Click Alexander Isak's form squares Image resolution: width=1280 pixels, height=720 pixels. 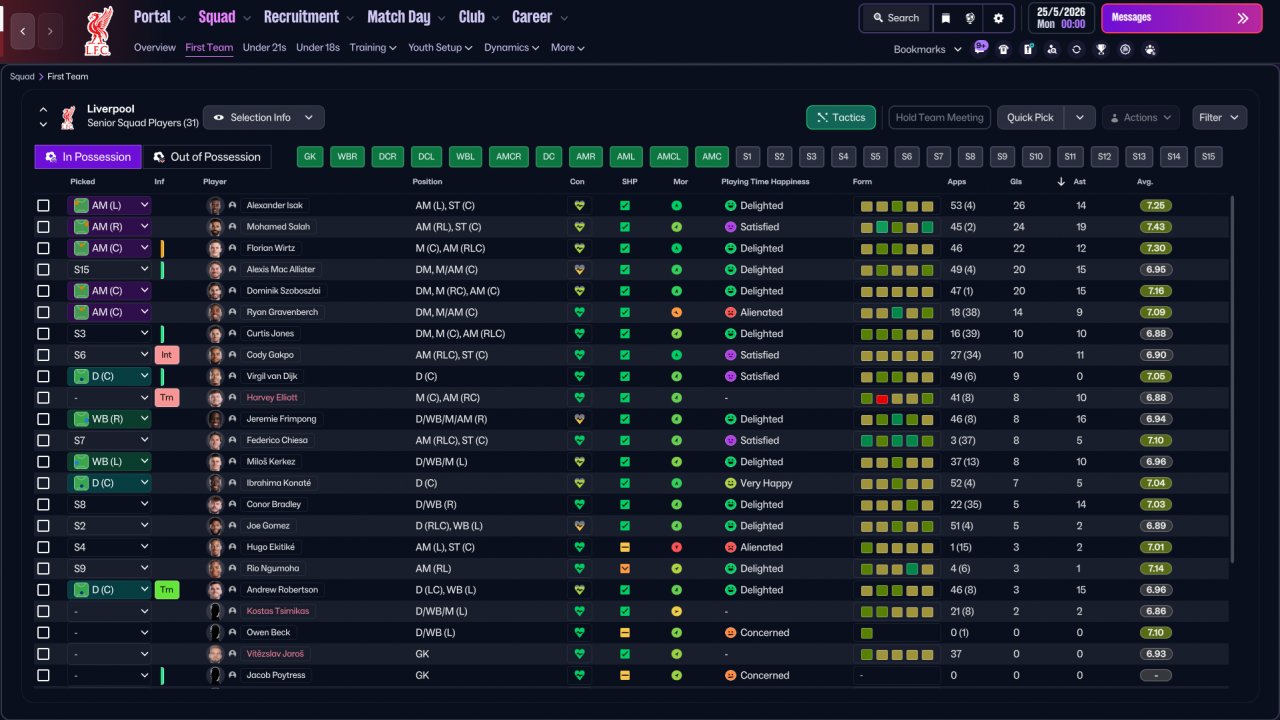897,205
